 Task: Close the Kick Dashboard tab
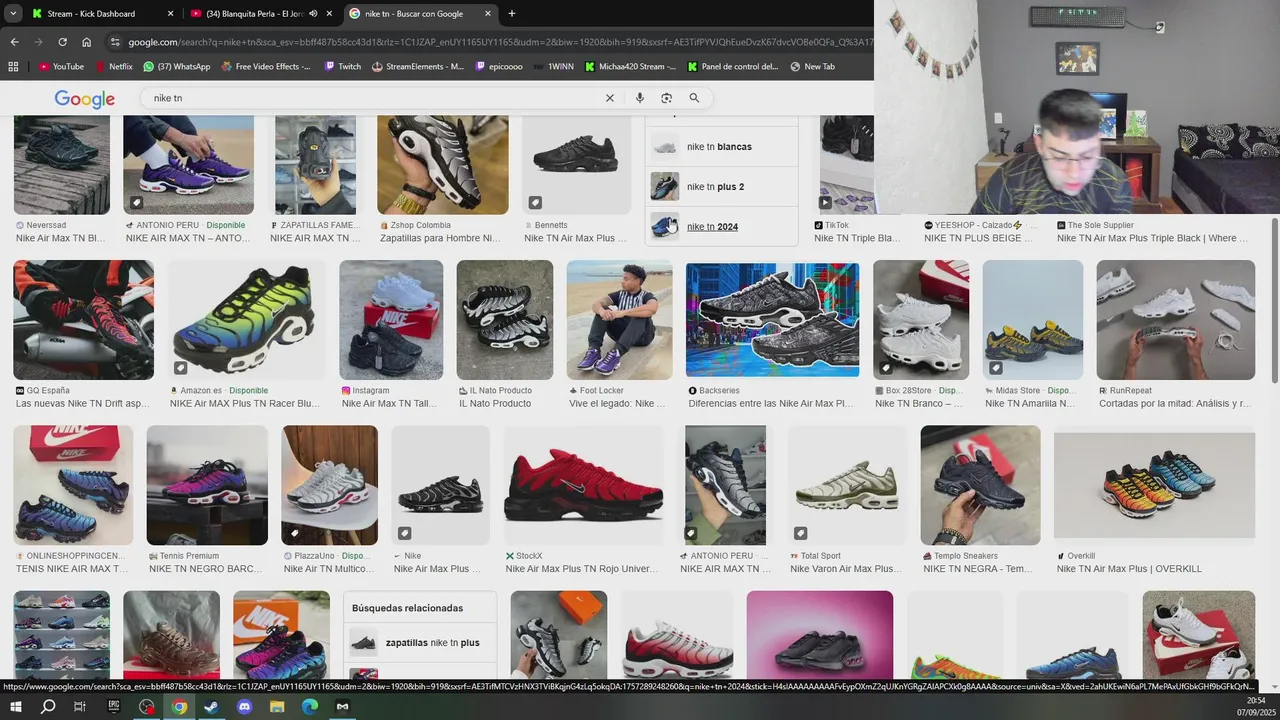tap(170, 14)
